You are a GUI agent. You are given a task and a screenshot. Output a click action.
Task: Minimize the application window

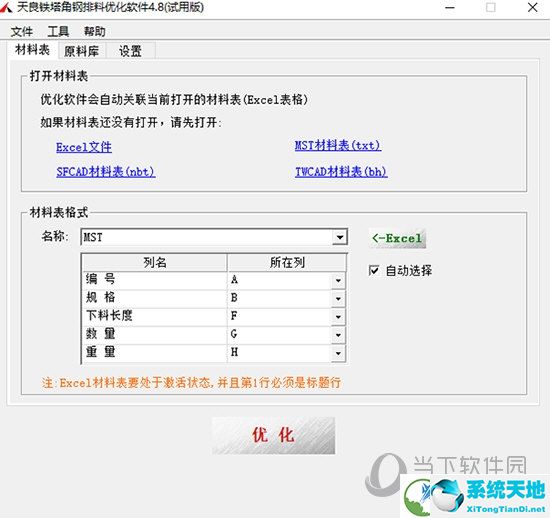point(450,7)
